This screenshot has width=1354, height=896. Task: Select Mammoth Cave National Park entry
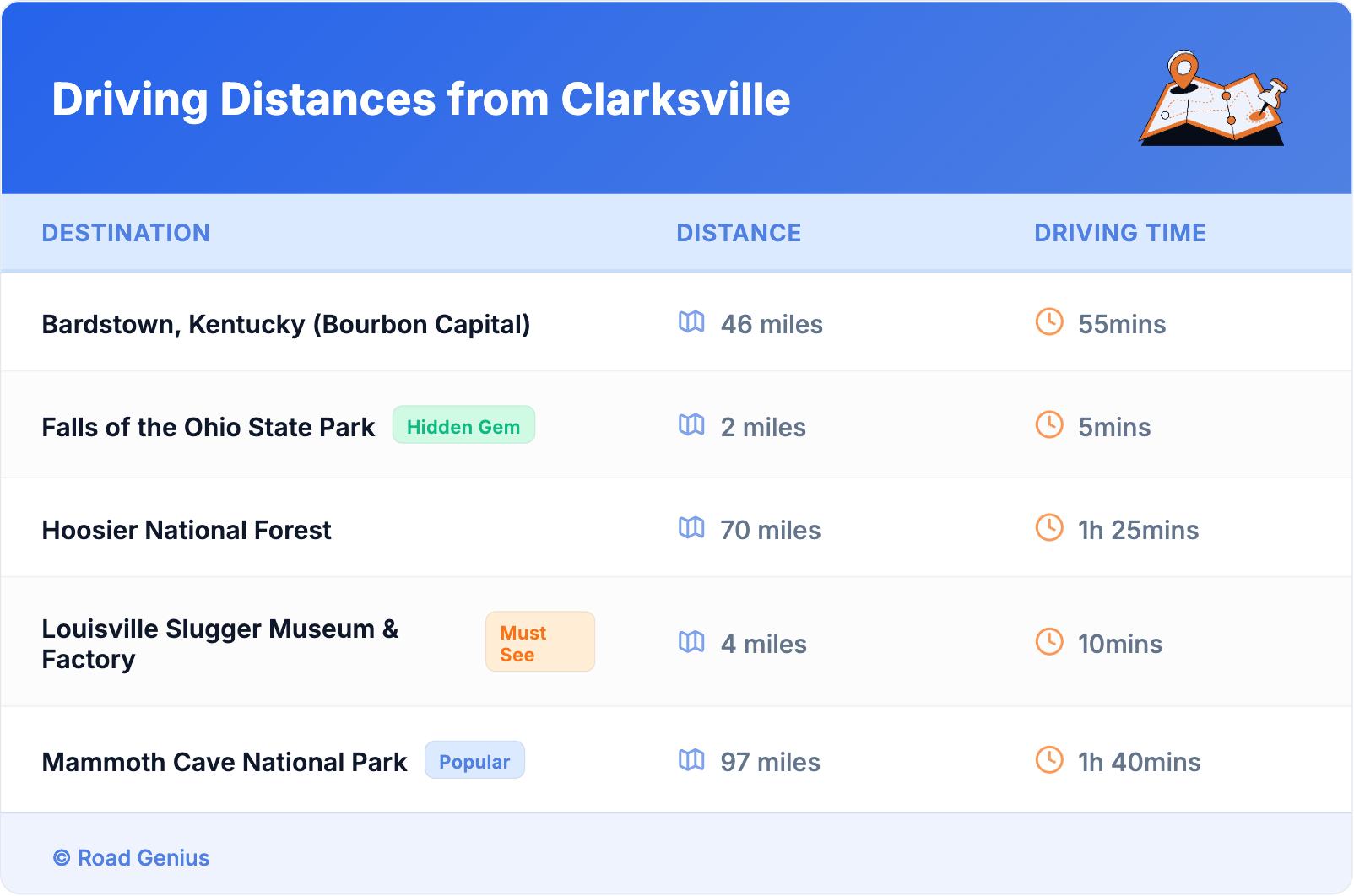[x=225, y=763]
